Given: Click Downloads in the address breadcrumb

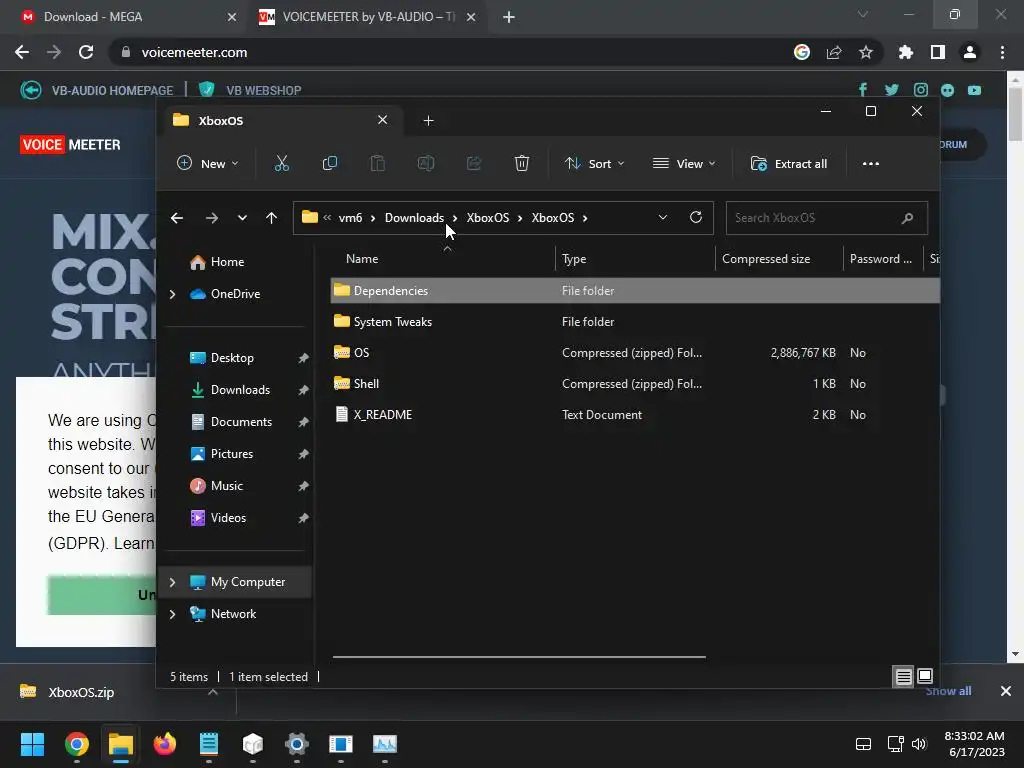Looking at the screenshot, I should point(414,217).
